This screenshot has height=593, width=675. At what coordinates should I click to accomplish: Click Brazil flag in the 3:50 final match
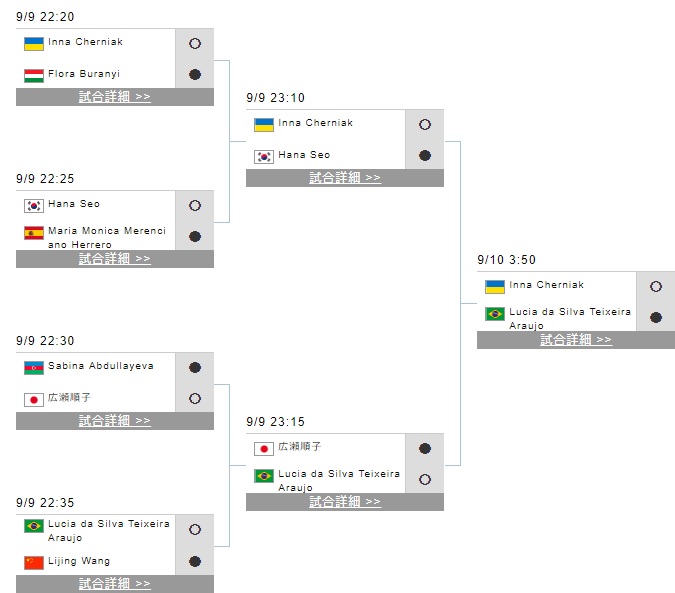(495, 314)
